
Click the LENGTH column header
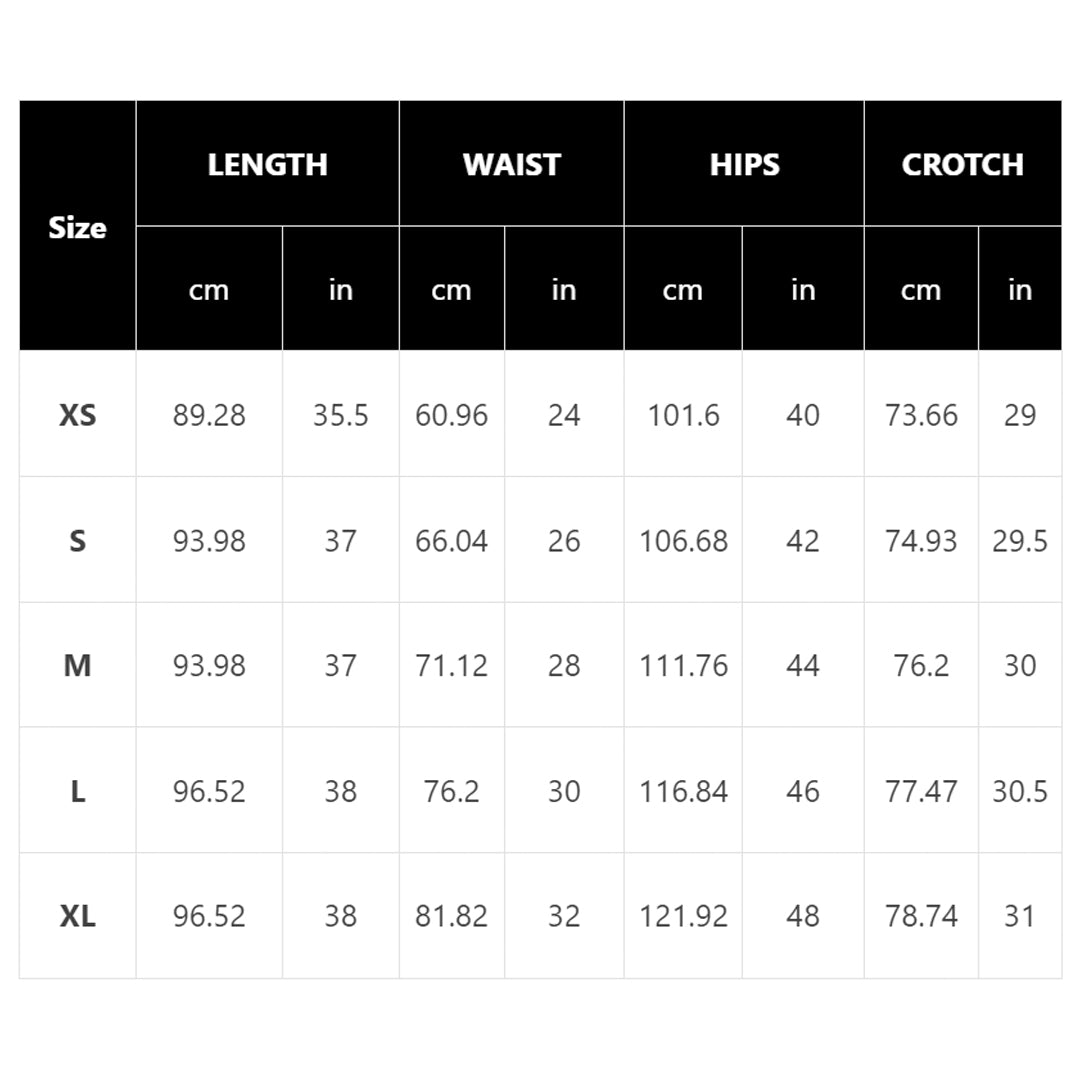[267, 164]
